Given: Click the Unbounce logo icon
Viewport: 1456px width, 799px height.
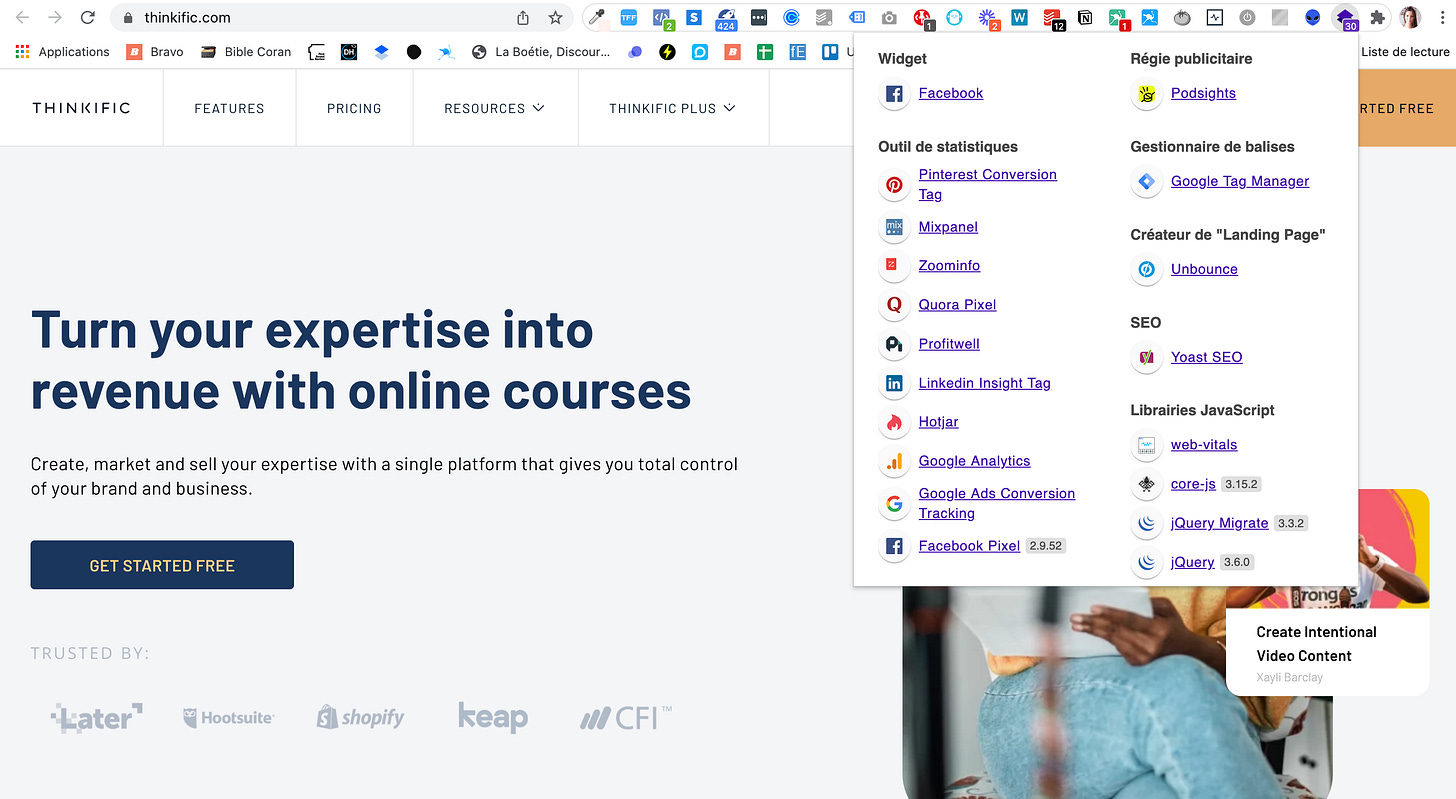Looking at the screenshot, I should (x=1146, y=269).
